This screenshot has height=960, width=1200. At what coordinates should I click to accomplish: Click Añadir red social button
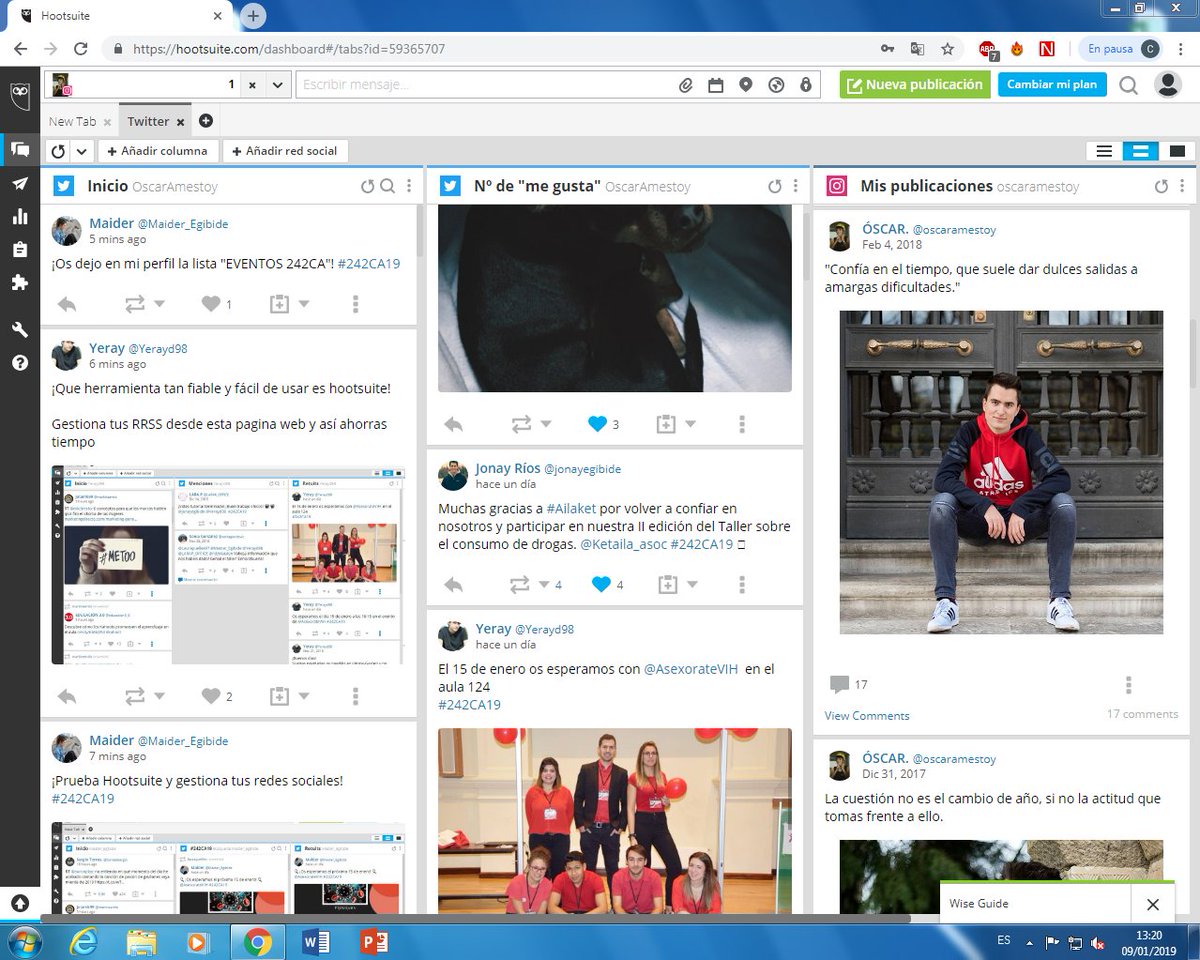point(284,151)
